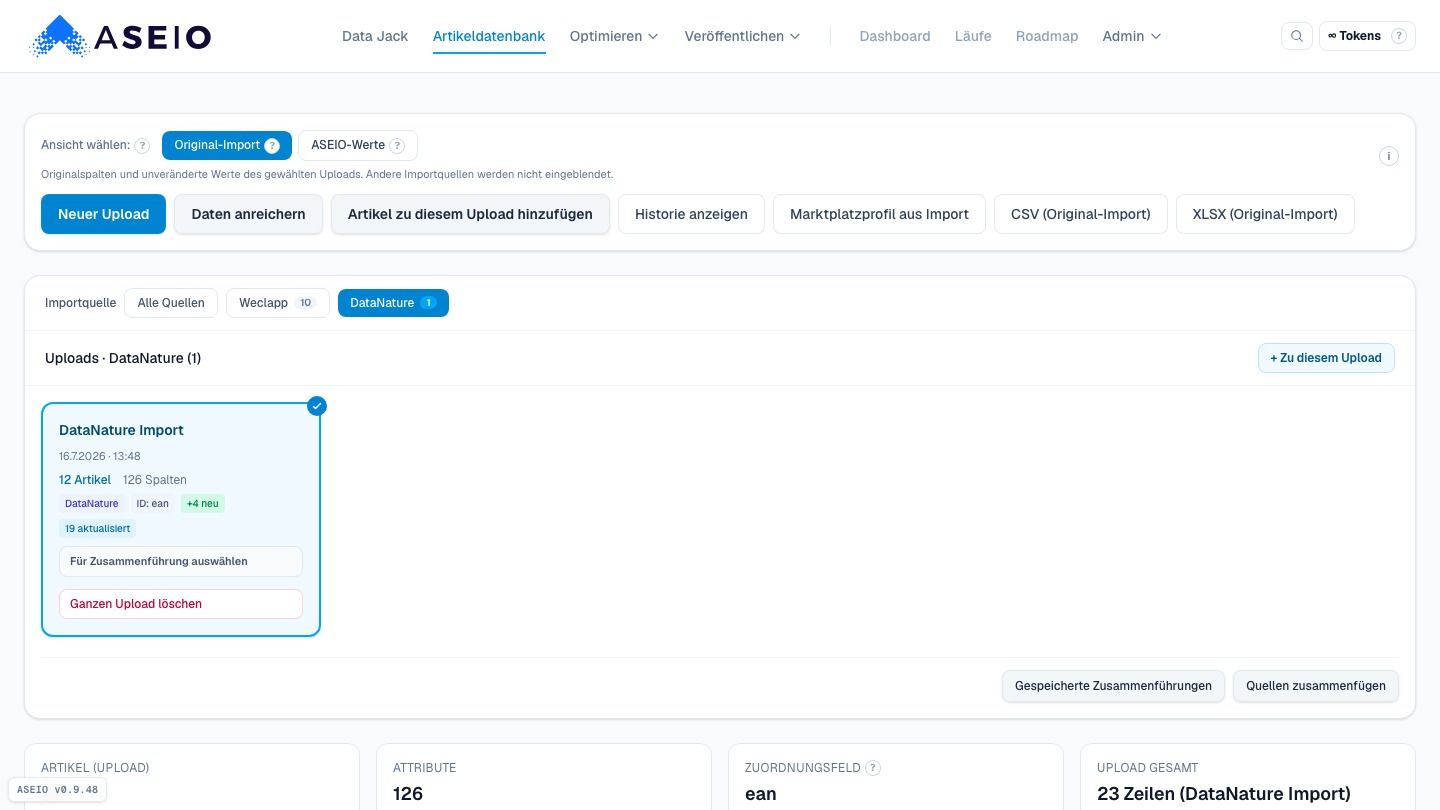Click help icon next to Ansicht wählen
This screenshot has height=810, width=1440.
pyautogui.click(x=142, y=146)
